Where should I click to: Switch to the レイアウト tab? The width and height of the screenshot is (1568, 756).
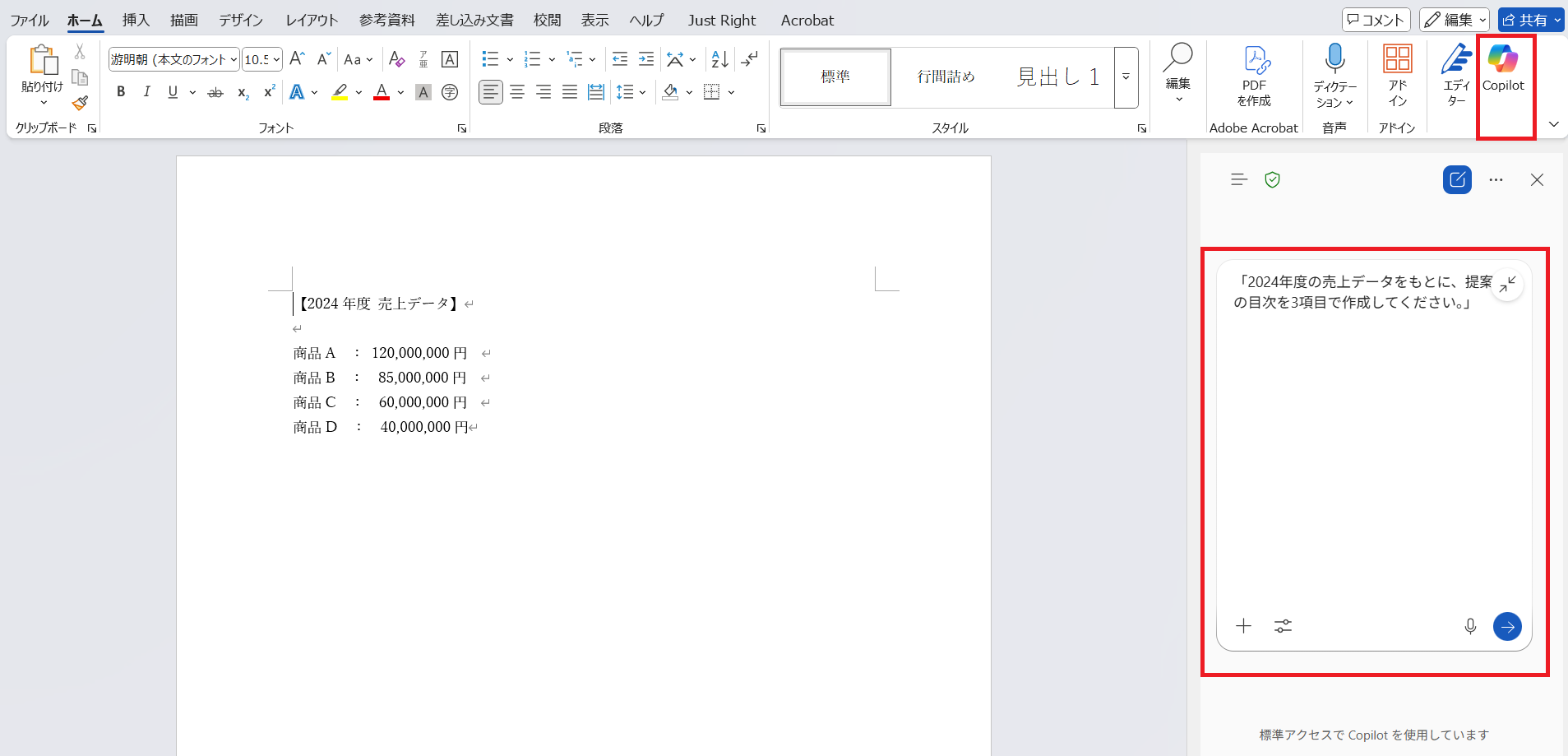pos(312,20)
